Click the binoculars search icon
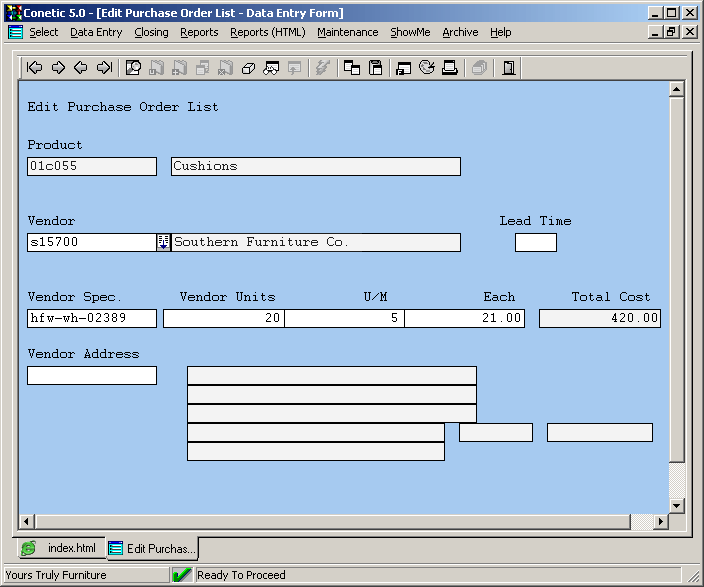The height and width of the screenshot is (587, 704). (x=271, y=68)
